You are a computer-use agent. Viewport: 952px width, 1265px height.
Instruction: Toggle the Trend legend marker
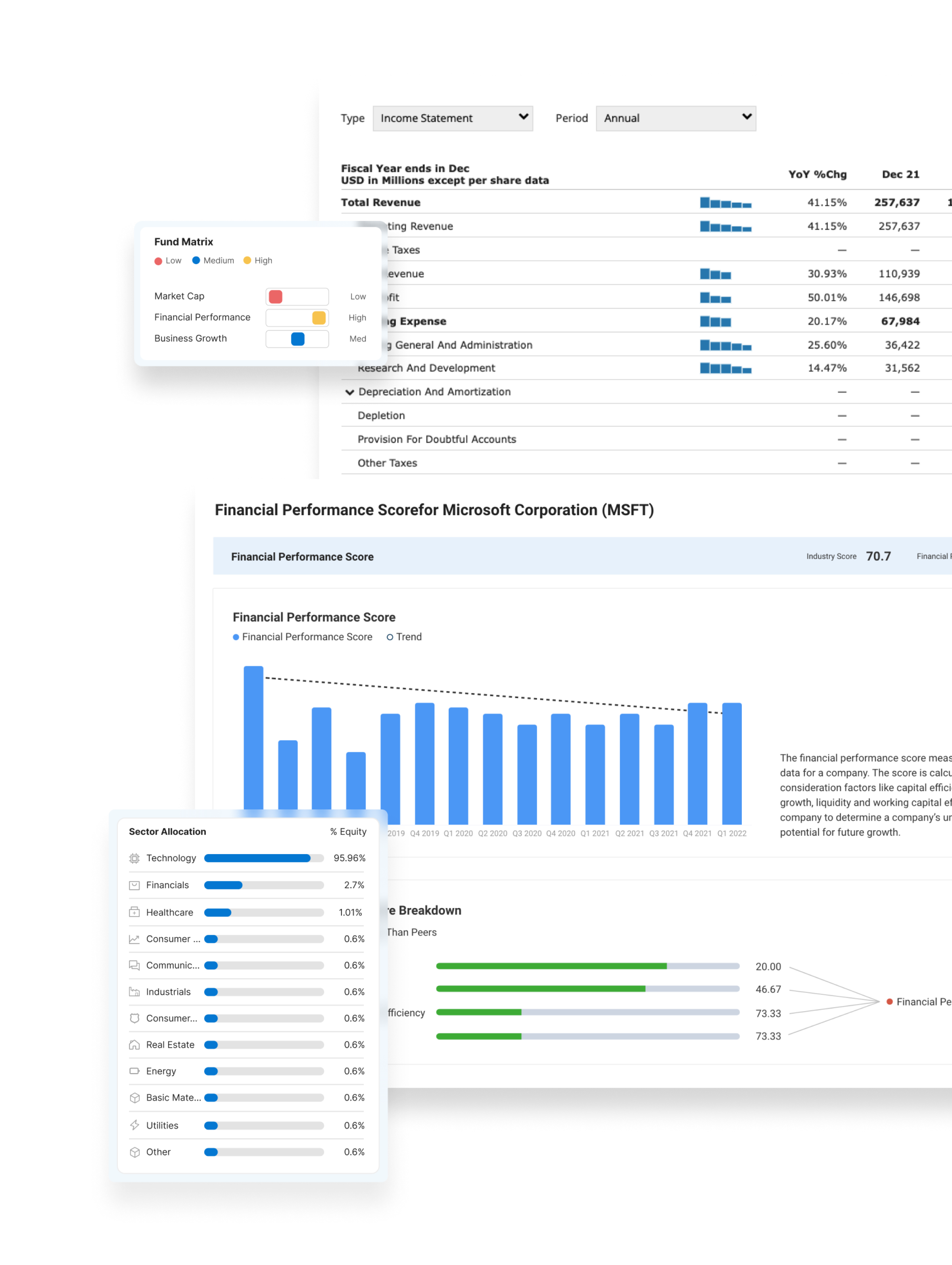point(390,637)
